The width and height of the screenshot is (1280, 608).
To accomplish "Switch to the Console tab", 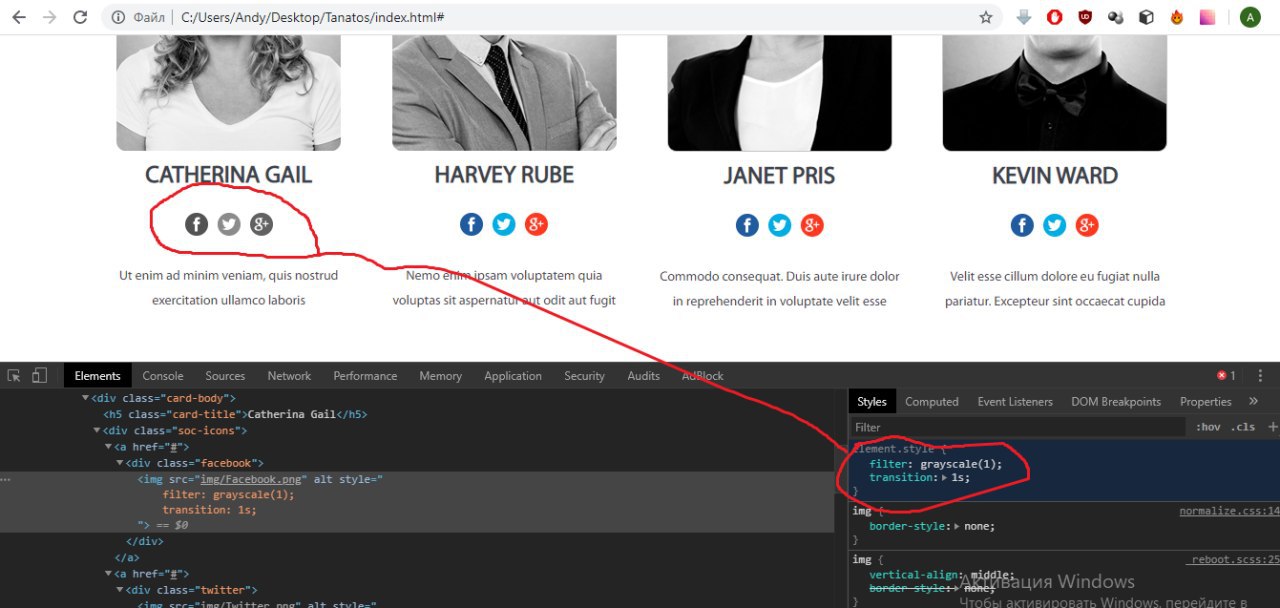I will click(163, 376).
